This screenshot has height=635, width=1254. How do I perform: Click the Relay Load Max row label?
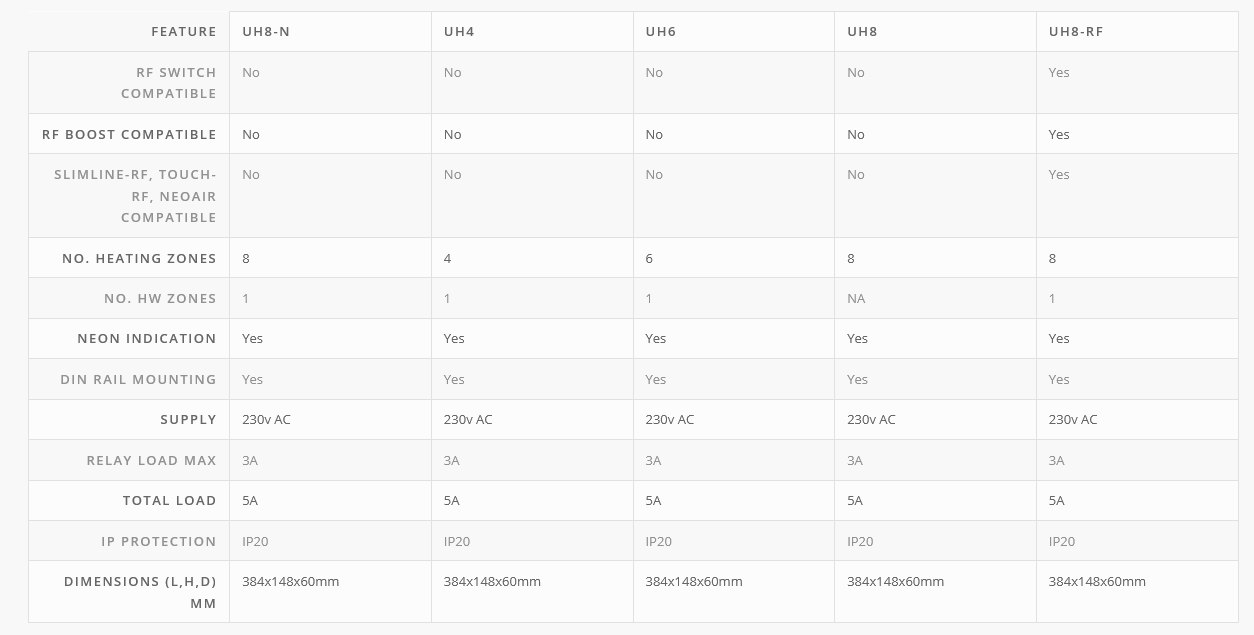click(151, 460)
